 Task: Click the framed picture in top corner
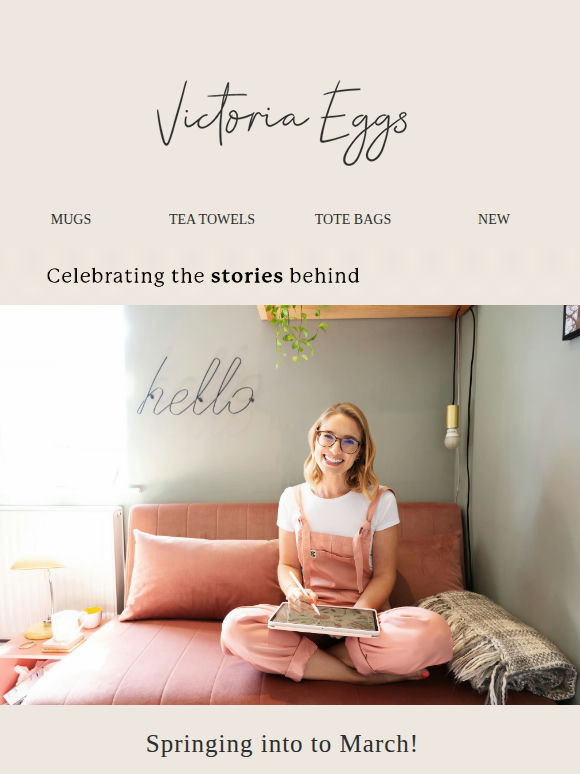click(x=571, y=322)
